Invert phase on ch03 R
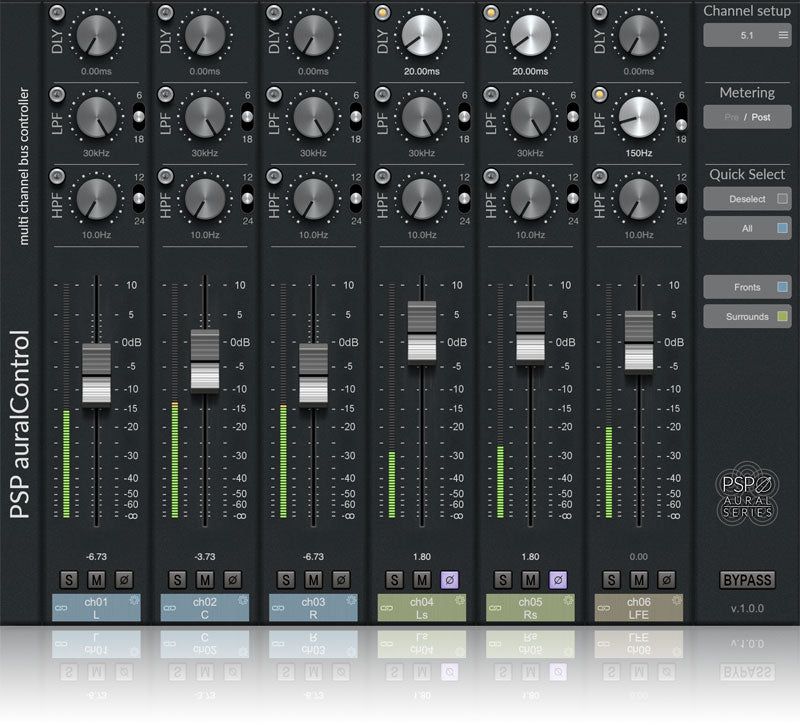800x726 pixels. tap(341, 580)
